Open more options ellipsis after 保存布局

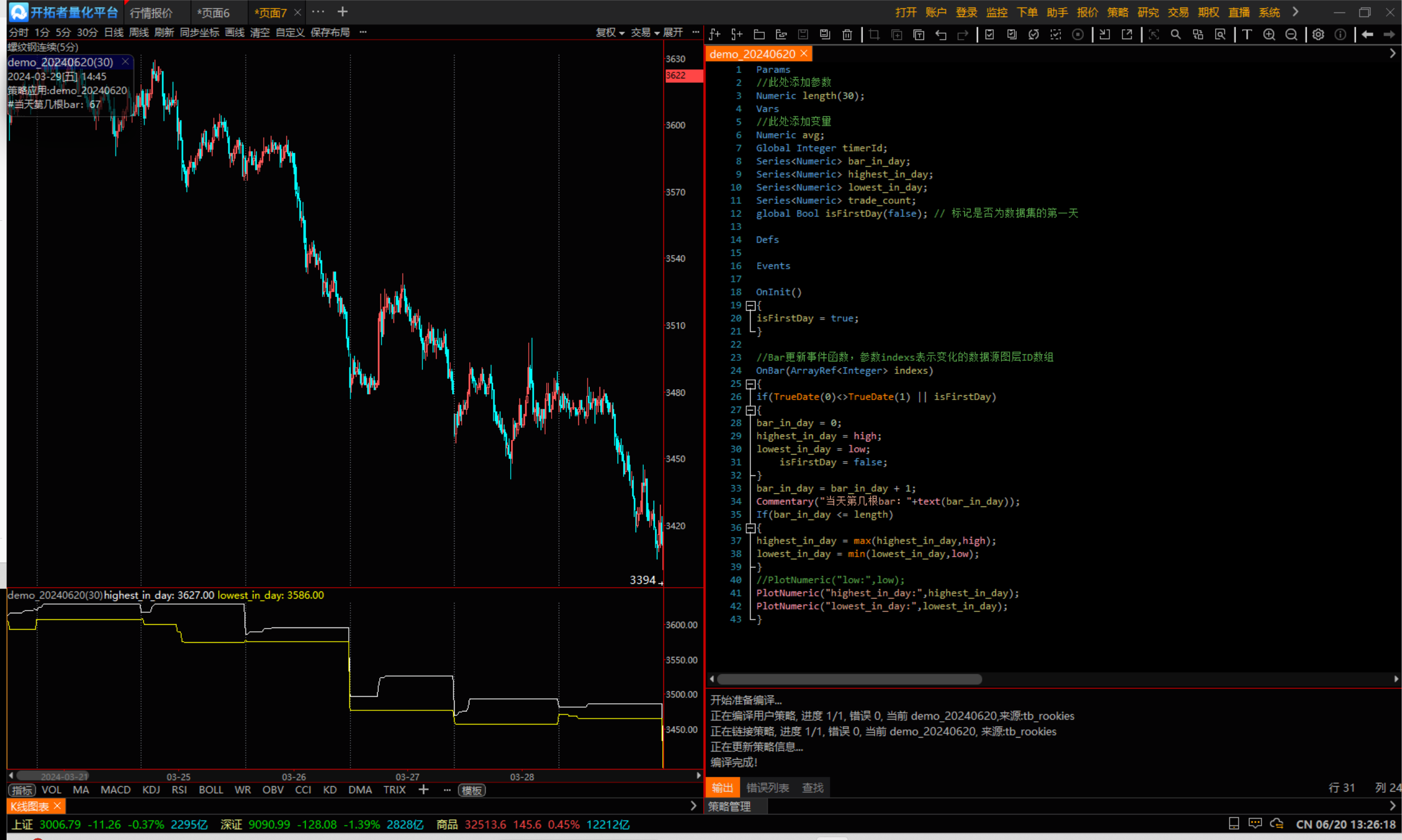363,32
